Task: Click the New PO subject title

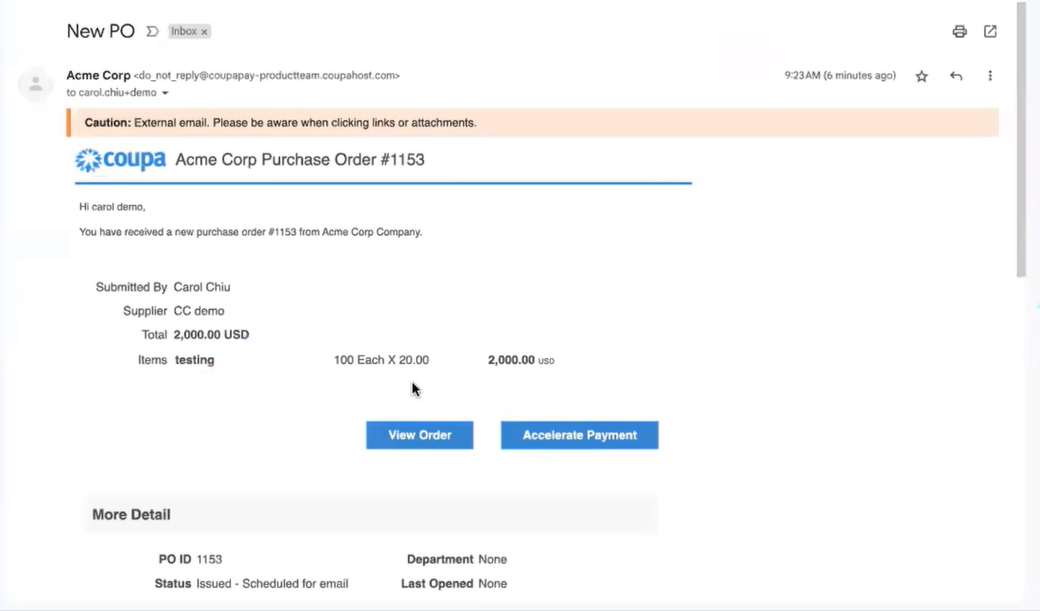Action: pos(100,31)
